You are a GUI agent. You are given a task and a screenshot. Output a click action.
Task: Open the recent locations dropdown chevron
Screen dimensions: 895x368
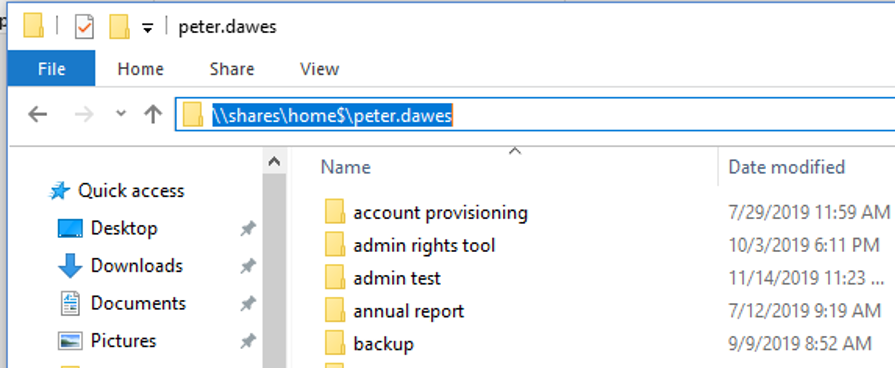click(121, 113)
